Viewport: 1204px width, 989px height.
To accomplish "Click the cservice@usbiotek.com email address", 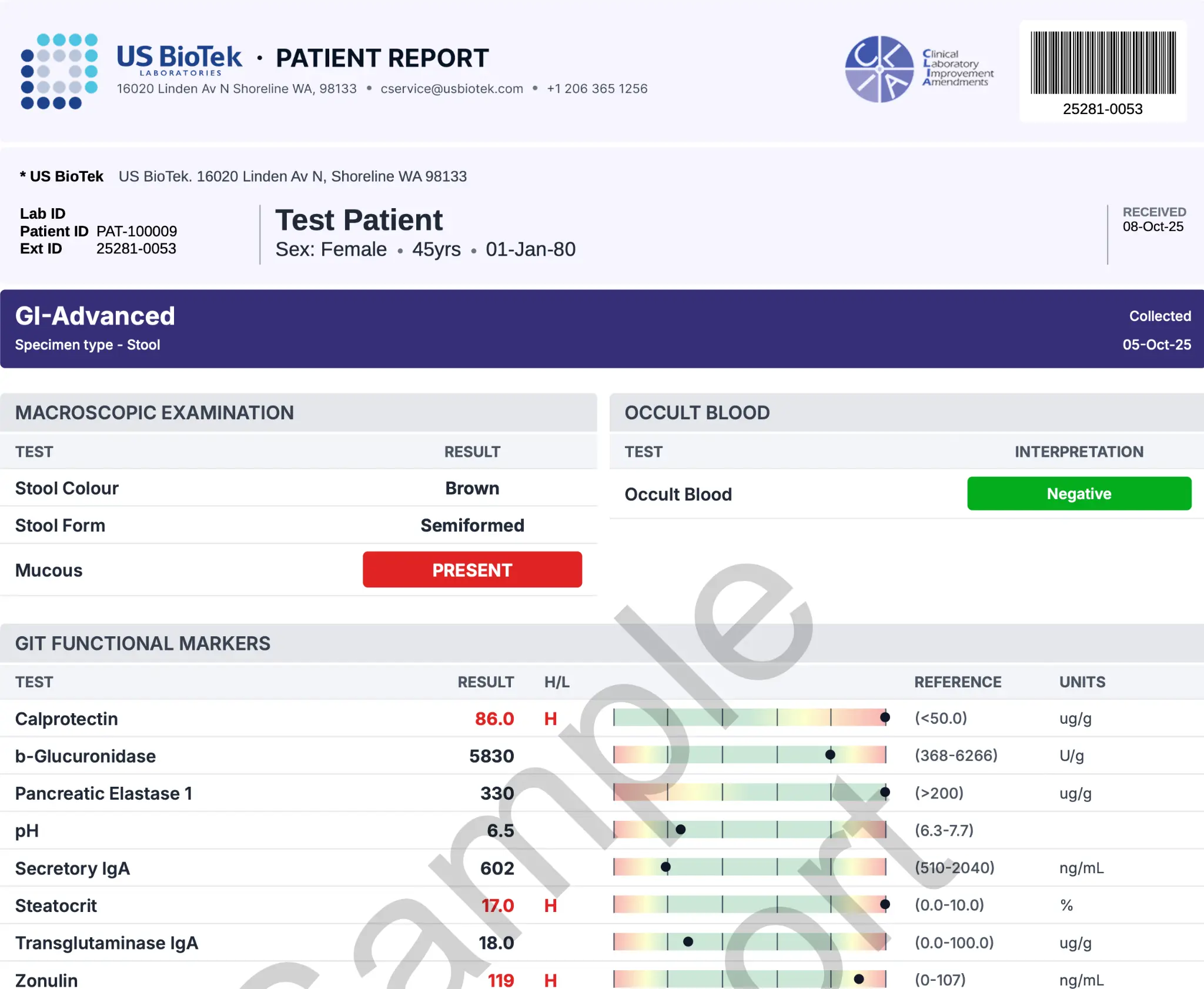I will click(x=451, y=89).
